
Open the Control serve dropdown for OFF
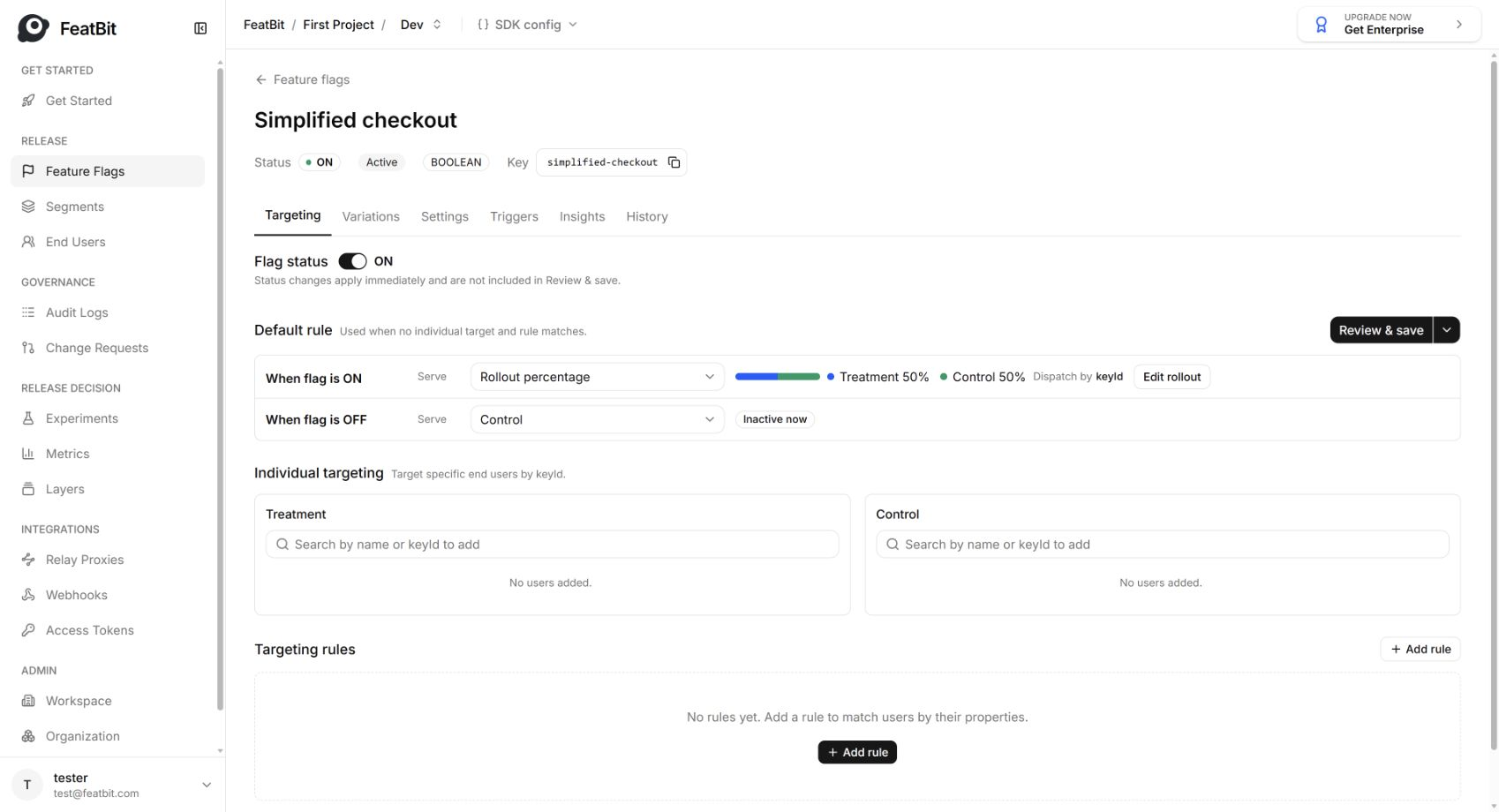pyautogui.click(x=597, y=419)
